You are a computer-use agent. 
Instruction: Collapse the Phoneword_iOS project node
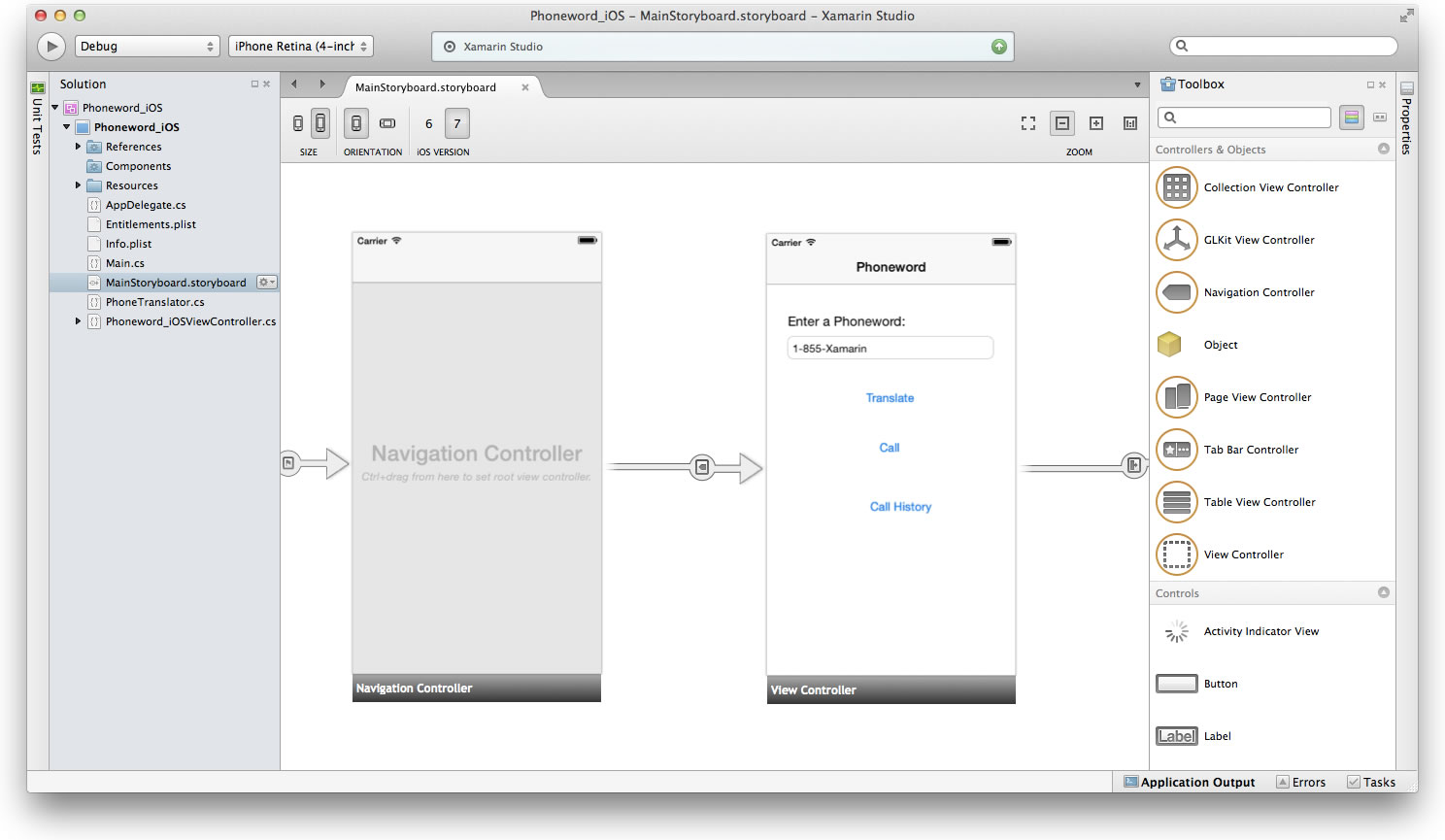pos(67,127)
